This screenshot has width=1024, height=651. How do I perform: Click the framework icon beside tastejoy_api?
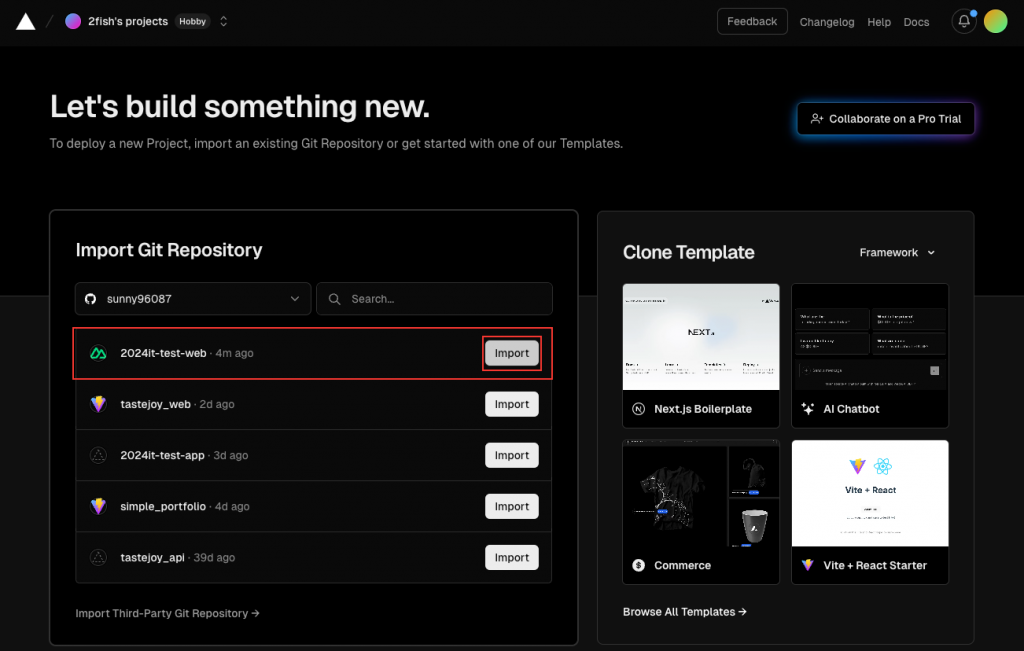(98, 558)
